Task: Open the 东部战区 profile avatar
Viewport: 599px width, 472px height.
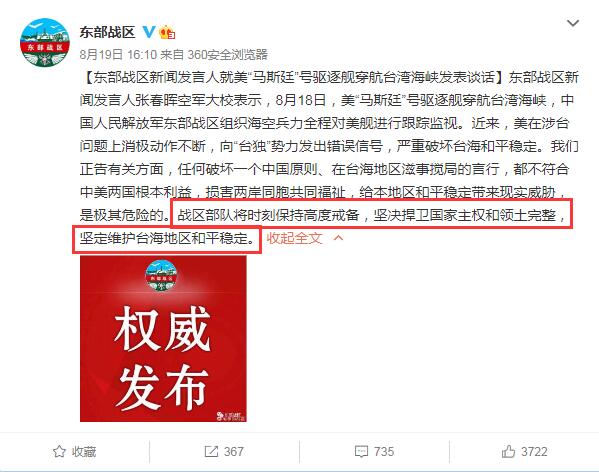Action: (45, 42)
